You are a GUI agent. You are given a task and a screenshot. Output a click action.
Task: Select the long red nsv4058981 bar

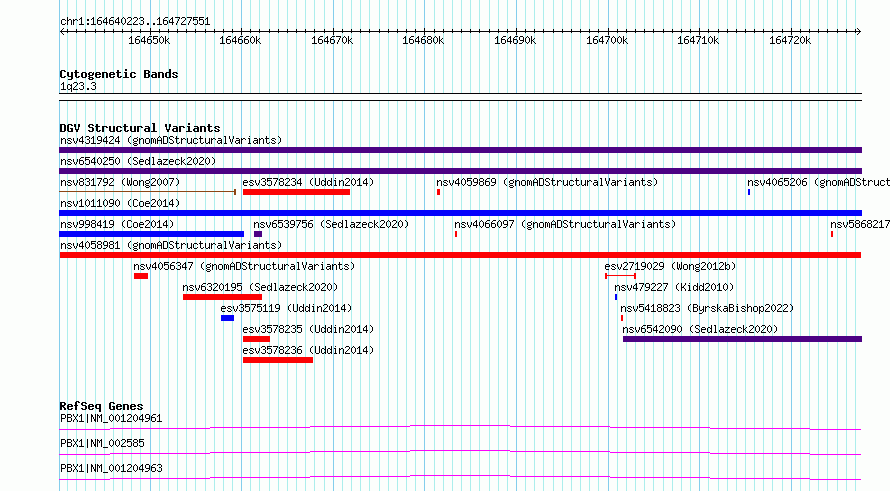[461, 255]
